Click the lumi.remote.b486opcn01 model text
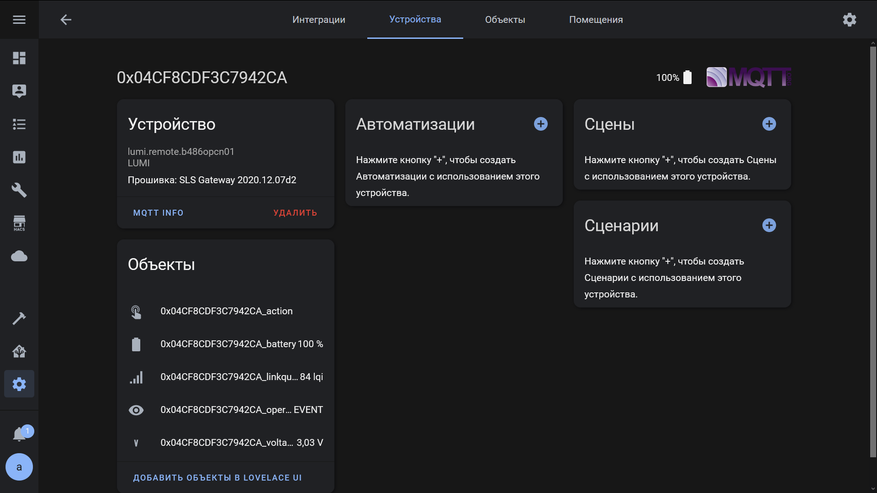 click(x=181, y=152)
